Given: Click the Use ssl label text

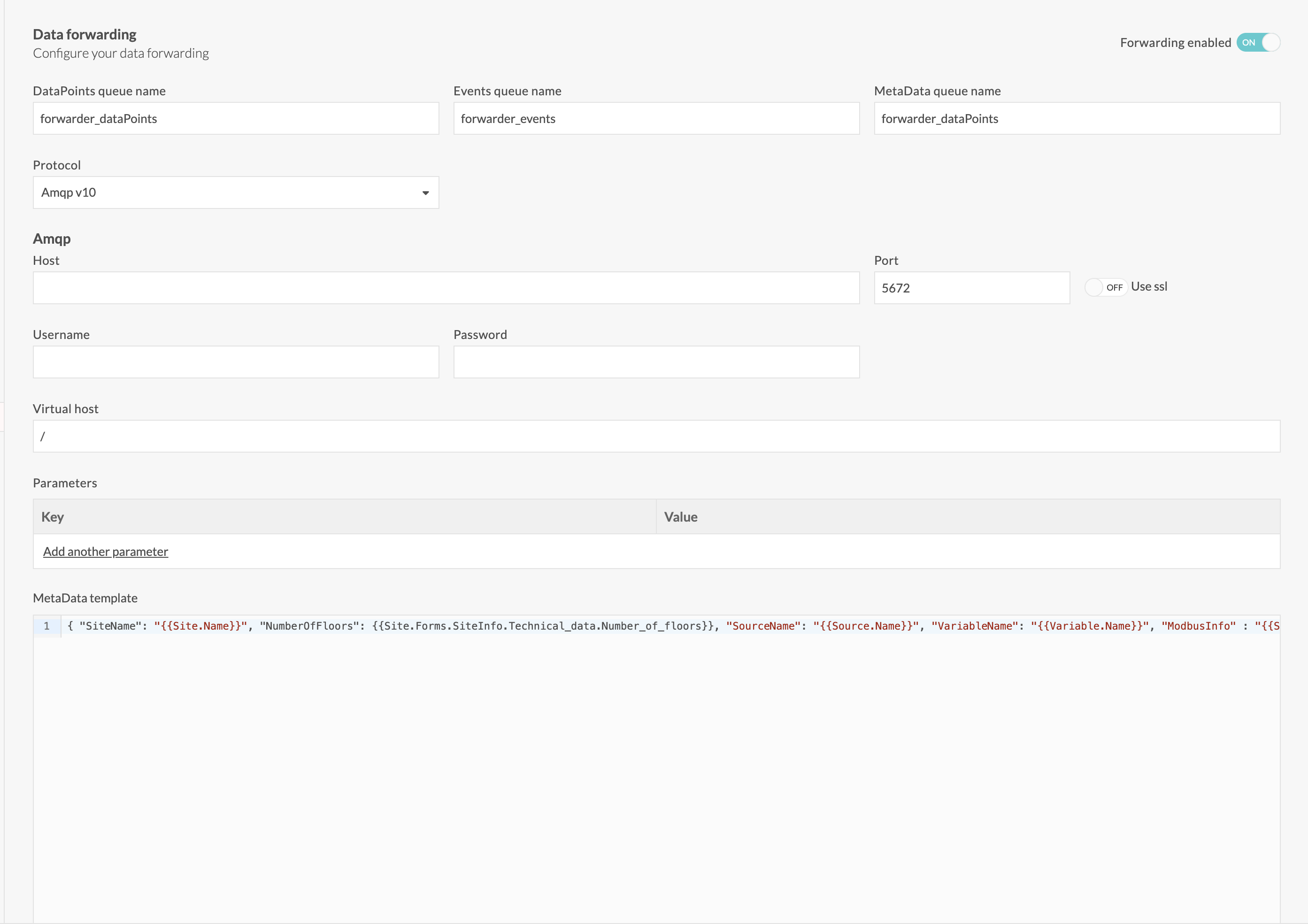Looking at the screenshot, I should point(1148,286).
